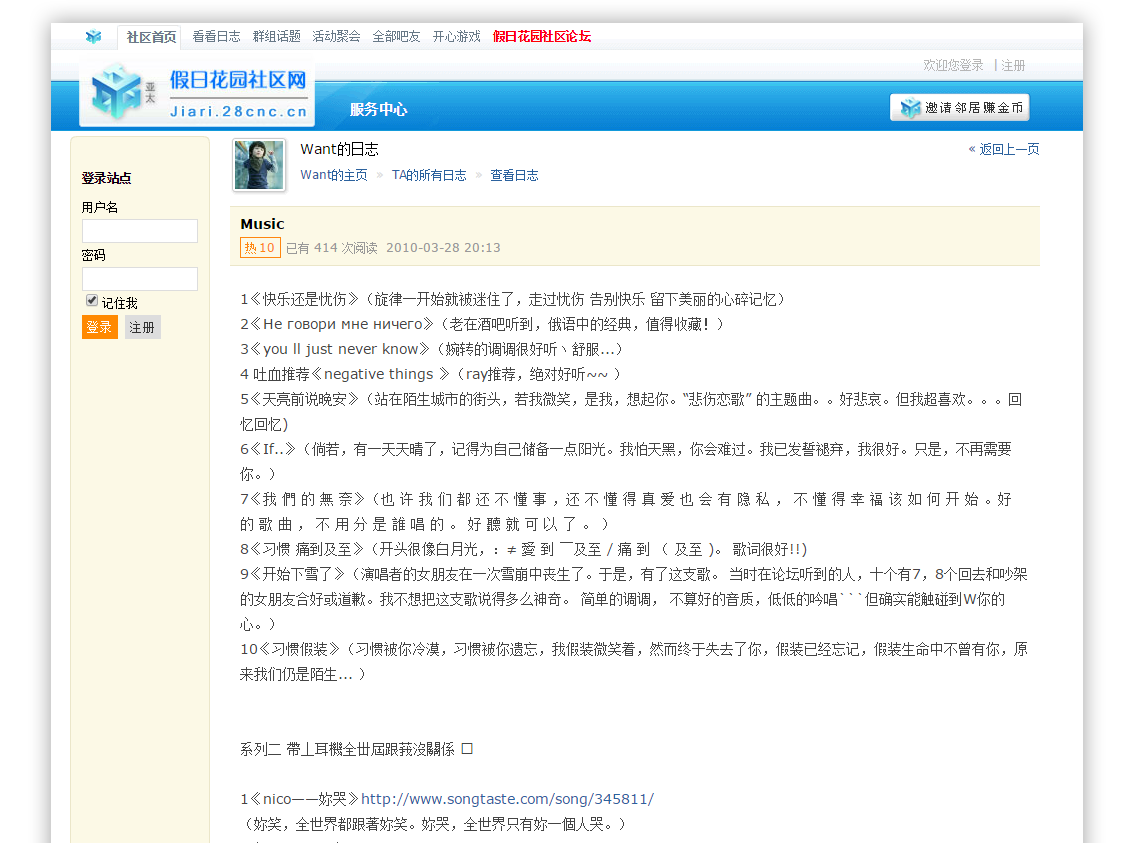The height and width of the screenshot is (843, 1133).
Task: Click the 查看日志 breadcrumb link
Action: pos(514,175)
